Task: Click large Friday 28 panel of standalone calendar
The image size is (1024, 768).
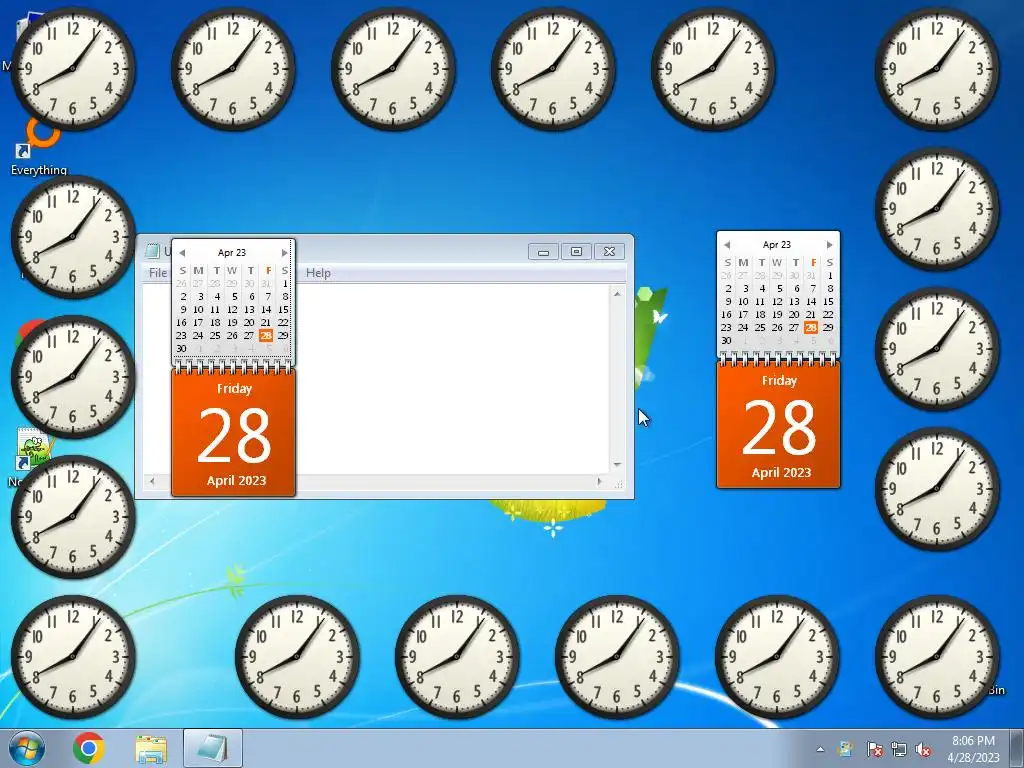Action: (778, 425)
